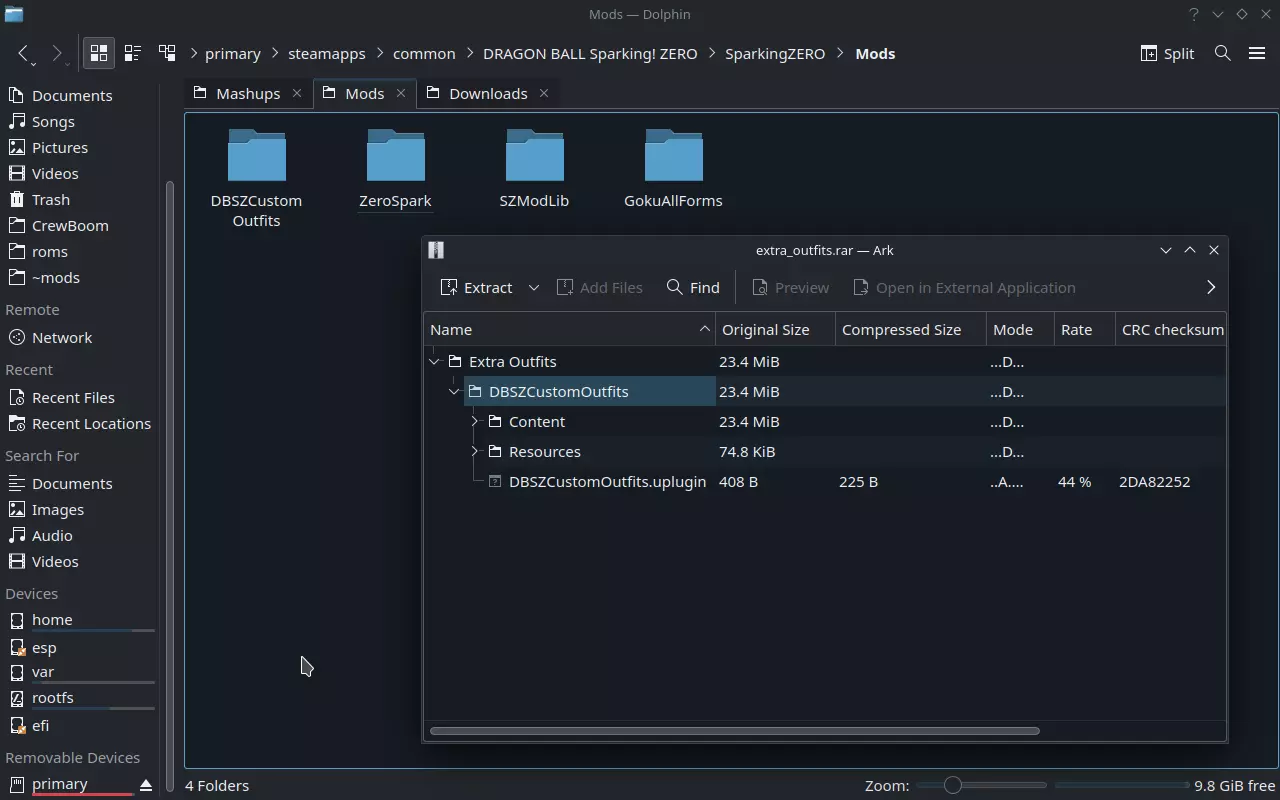
Task: Close the Mashups tab
Action: [x=297, y=93]
